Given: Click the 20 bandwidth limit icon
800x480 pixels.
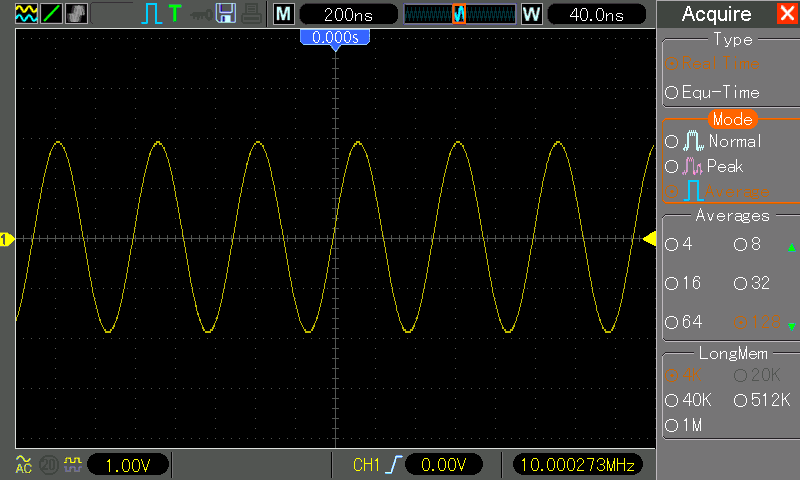Looking at the screenshot, I should (49, 465).
